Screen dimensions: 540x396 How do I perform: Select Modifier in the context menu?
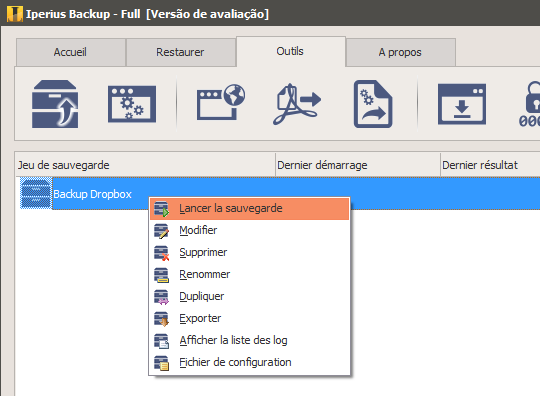point(250,230)
